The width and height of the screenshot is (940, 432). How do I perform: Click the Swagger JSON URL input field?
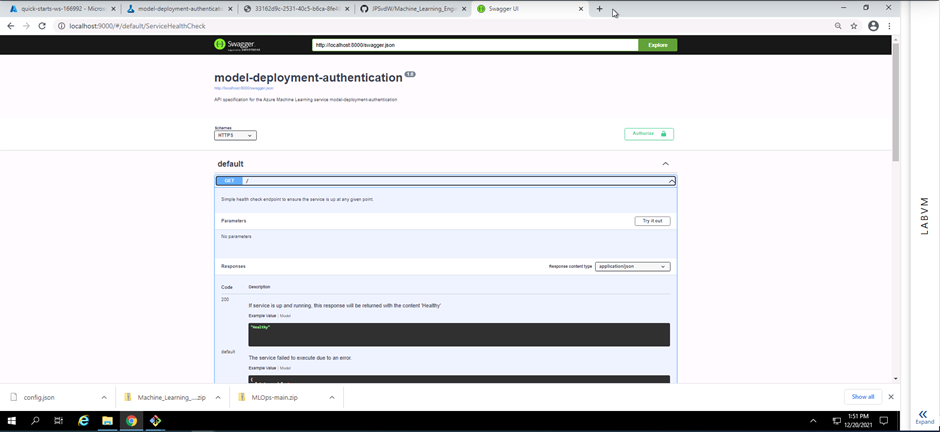click(x=475, y=45)
